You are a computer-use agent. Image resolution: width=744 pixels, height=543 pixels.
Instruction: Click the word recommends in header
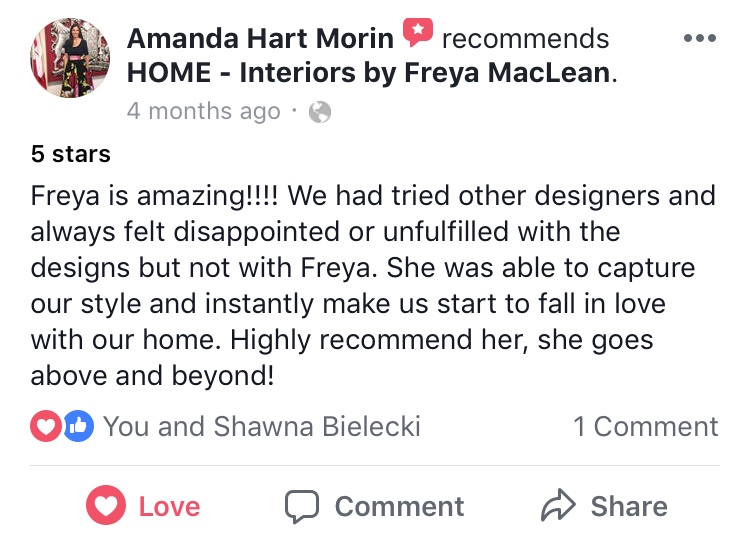click(x=525, y=38)
